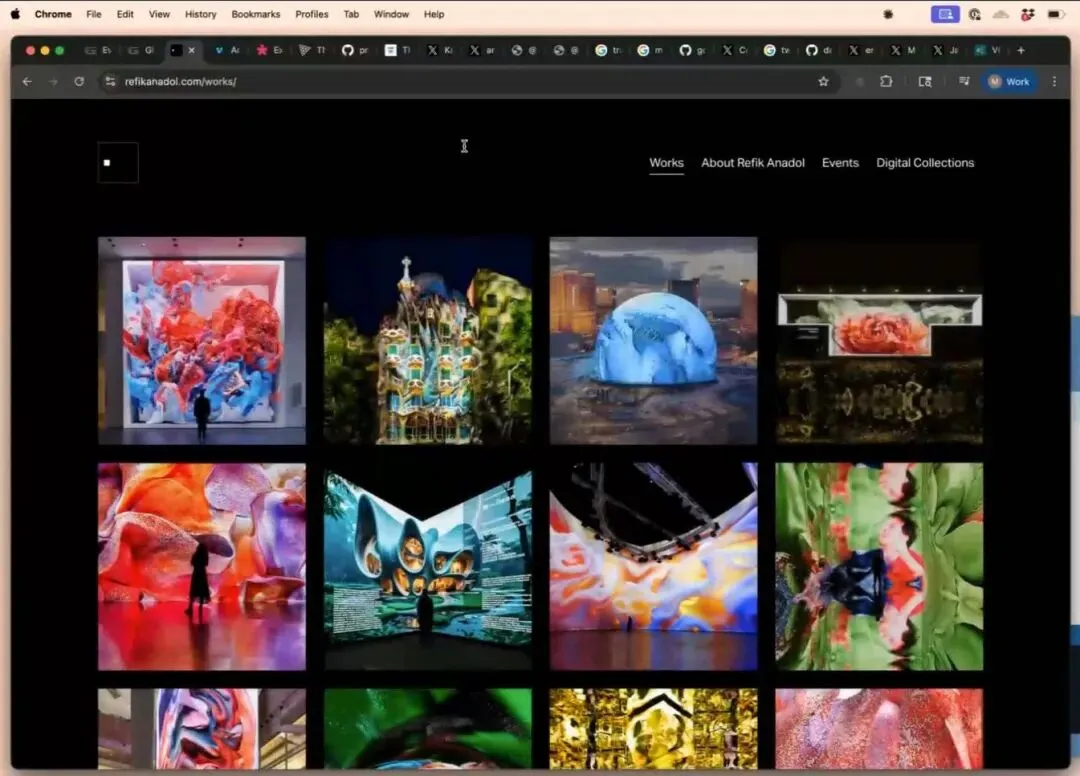Switch to the GitHub tab labeled 'di'
The width and height of the screenshot is (1080, 776).
point(818,50)
